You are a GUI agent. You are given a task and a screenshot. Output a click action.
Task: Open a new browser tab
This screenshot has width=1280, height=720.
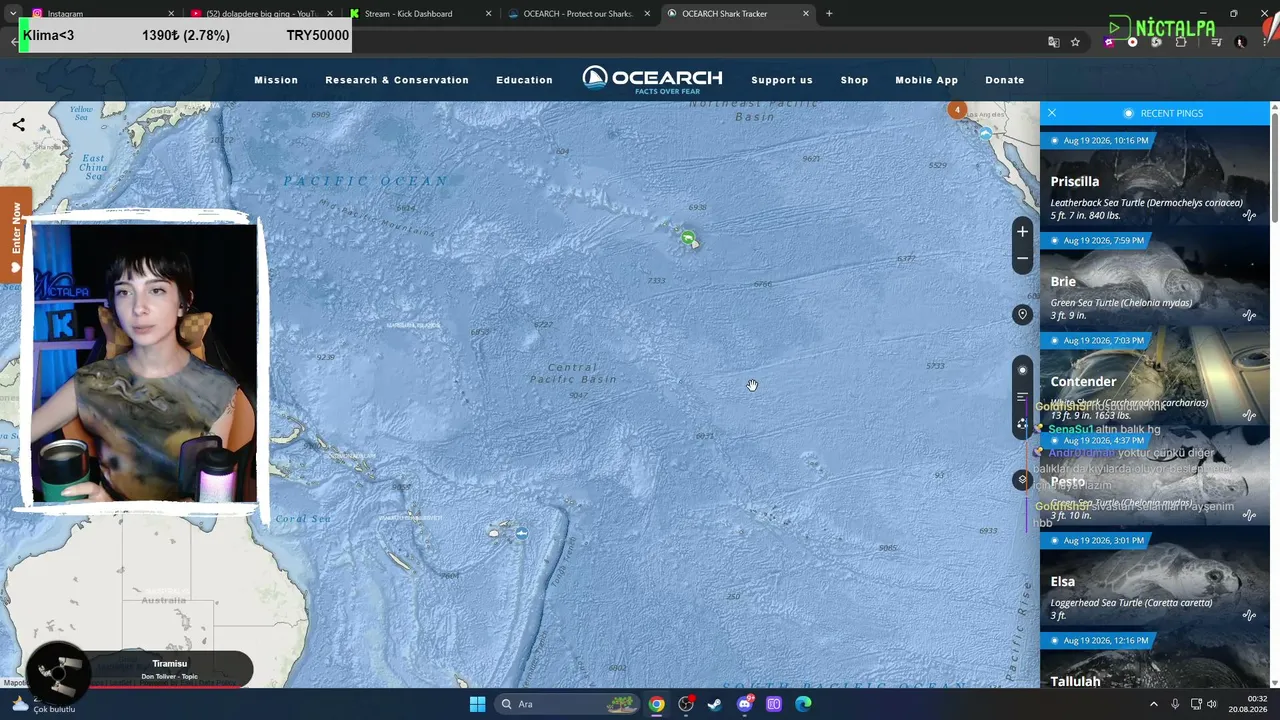[829, 13]
